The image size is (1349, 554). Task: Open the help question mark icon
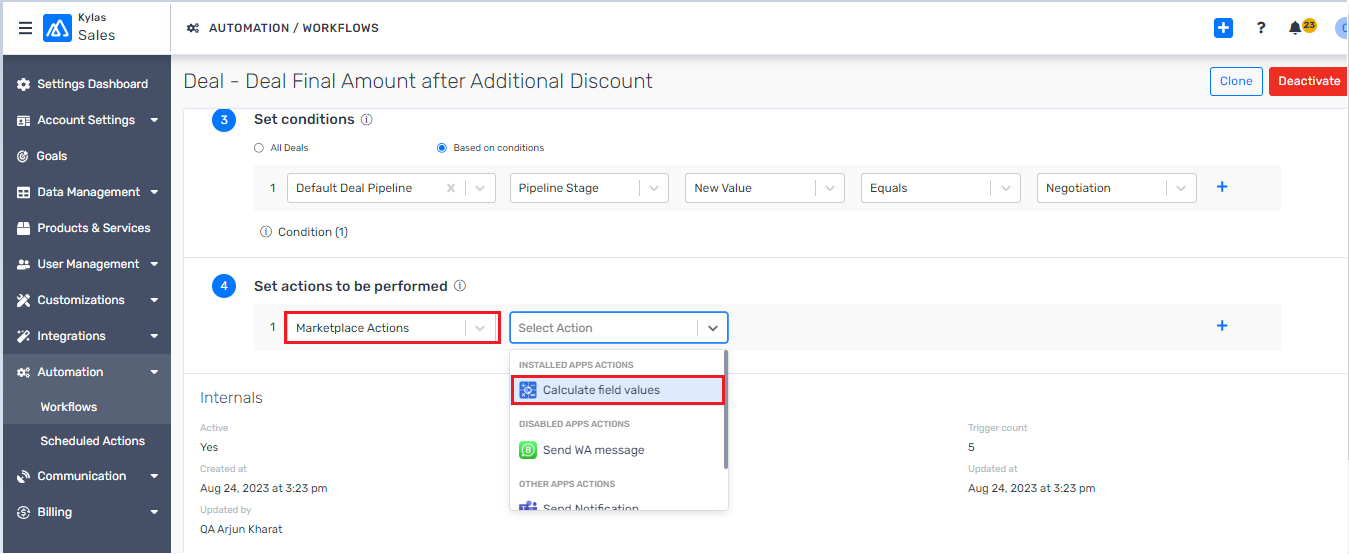(x=1261, y=28)
